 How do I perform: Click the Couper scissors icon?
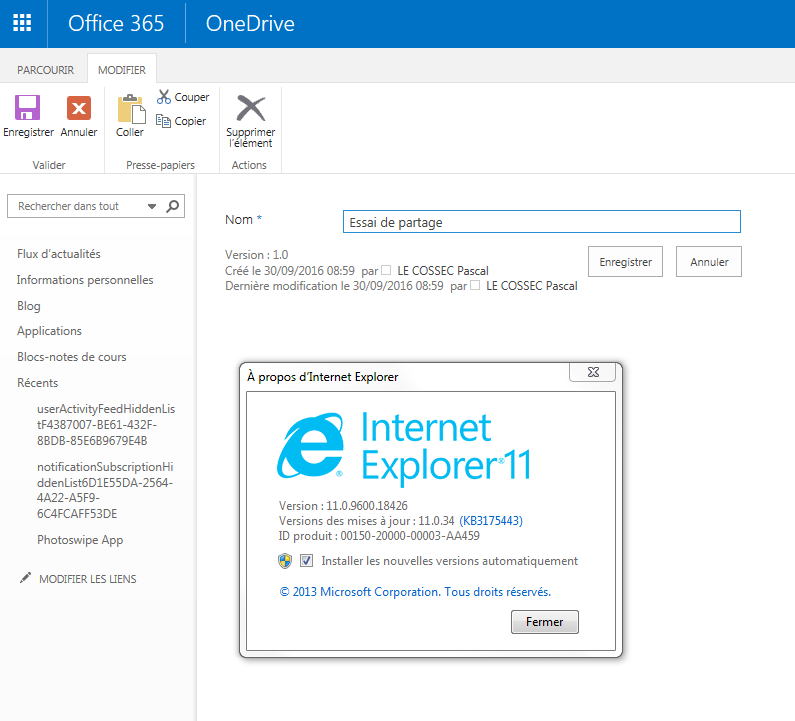[x=164, y=97]
